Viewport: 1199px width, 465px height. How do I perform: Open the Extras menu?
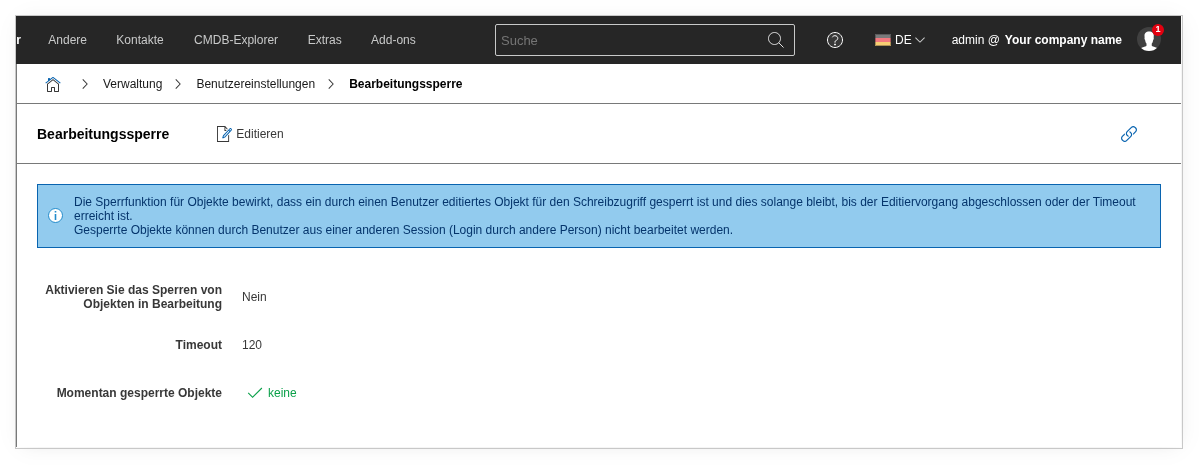(325, 40)
